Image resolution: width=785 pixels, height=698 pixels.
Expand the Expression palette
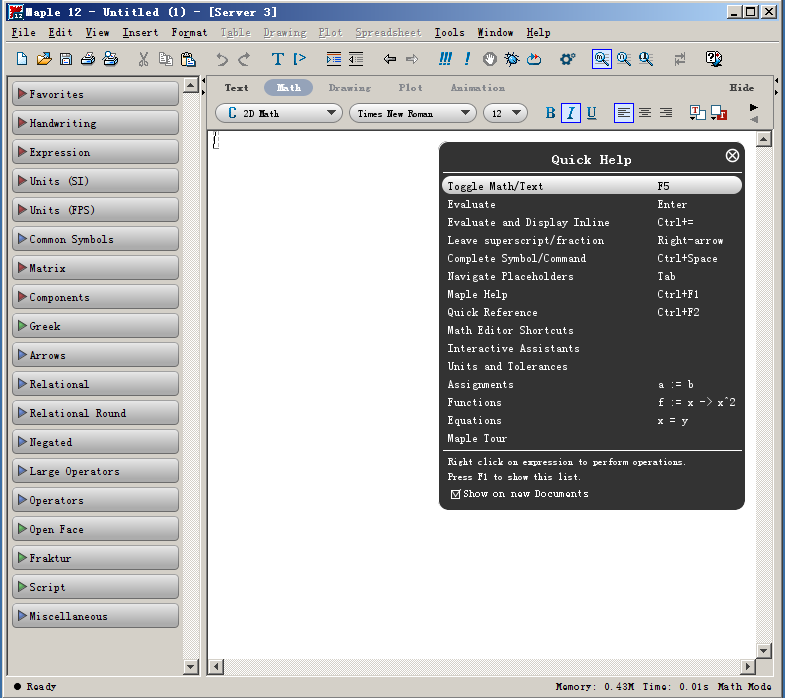coord(95,152)
